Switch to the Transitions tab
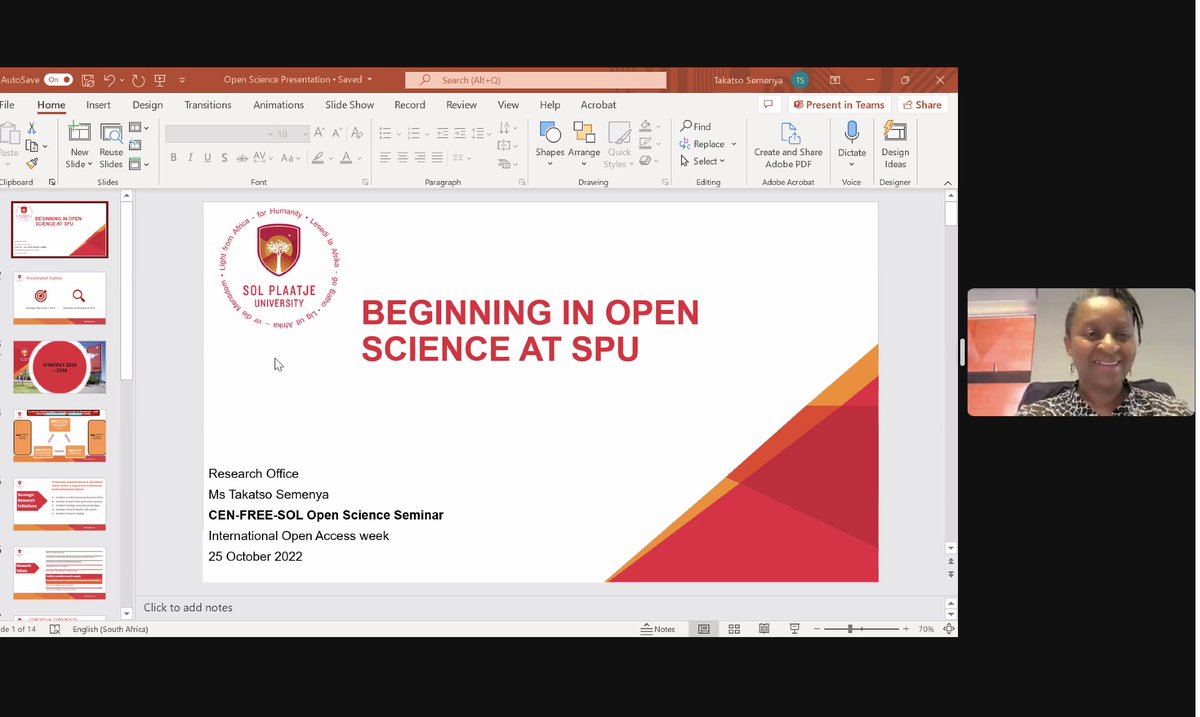This screenshot has height=717, width=1200. point(208,105)
